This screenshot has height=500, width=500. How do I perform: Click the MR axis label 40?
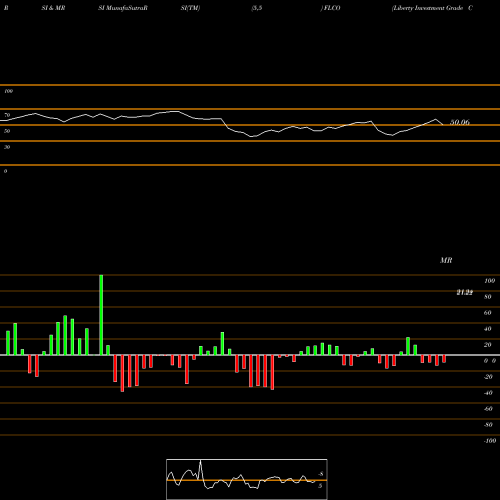click(x=488, y=329)
